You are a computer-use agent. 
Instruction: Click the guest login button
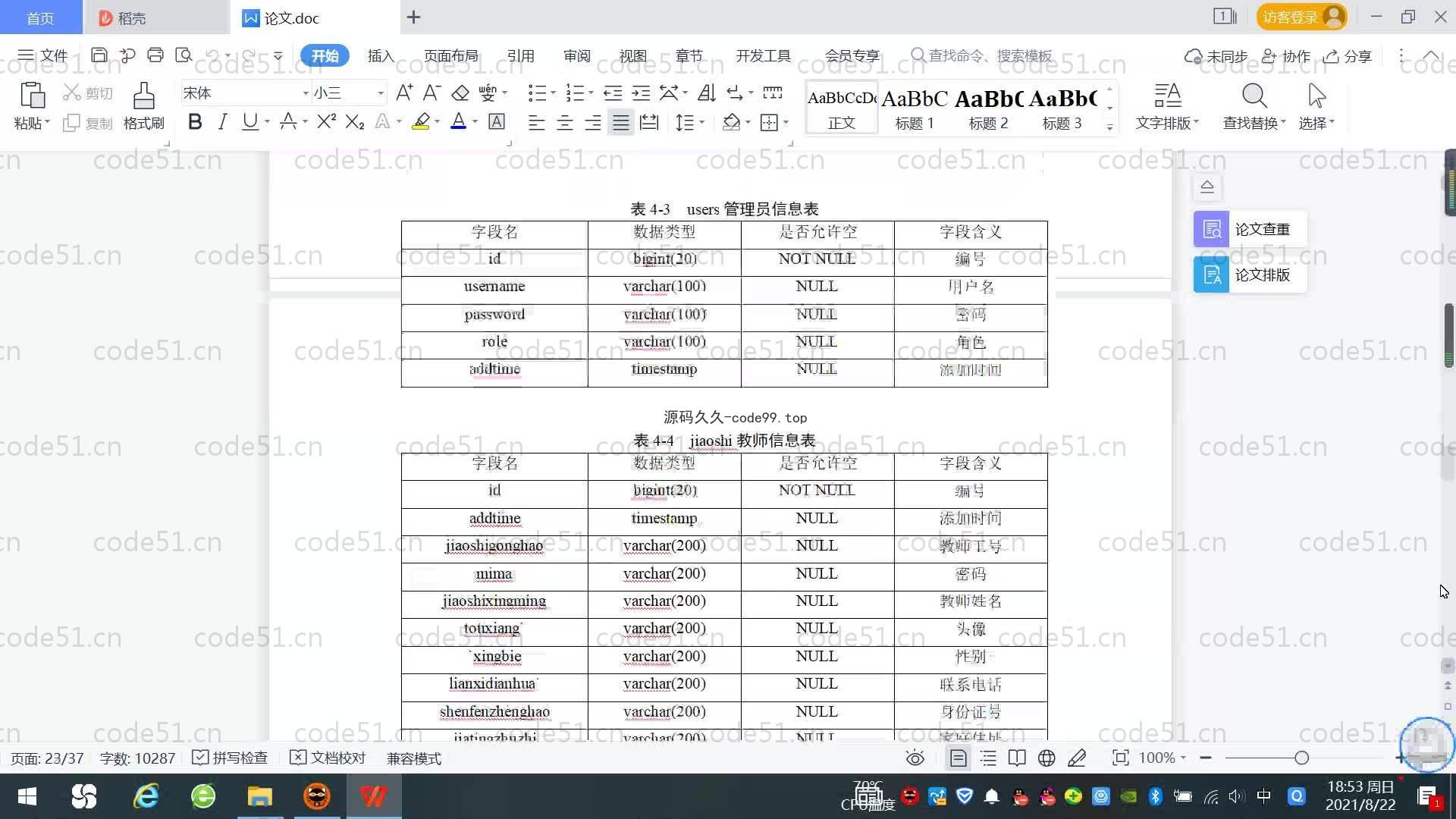tap(1301, 17)
